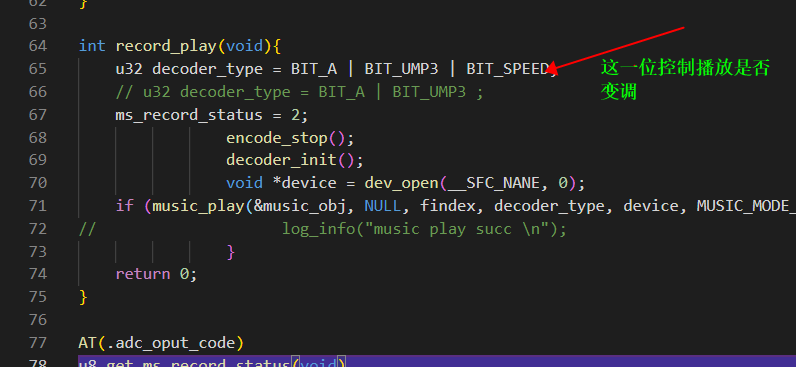Click line number 68 in the gutter
Viewport: 796px width, 367px height.
pyautogui.click(x=38, y=138)
